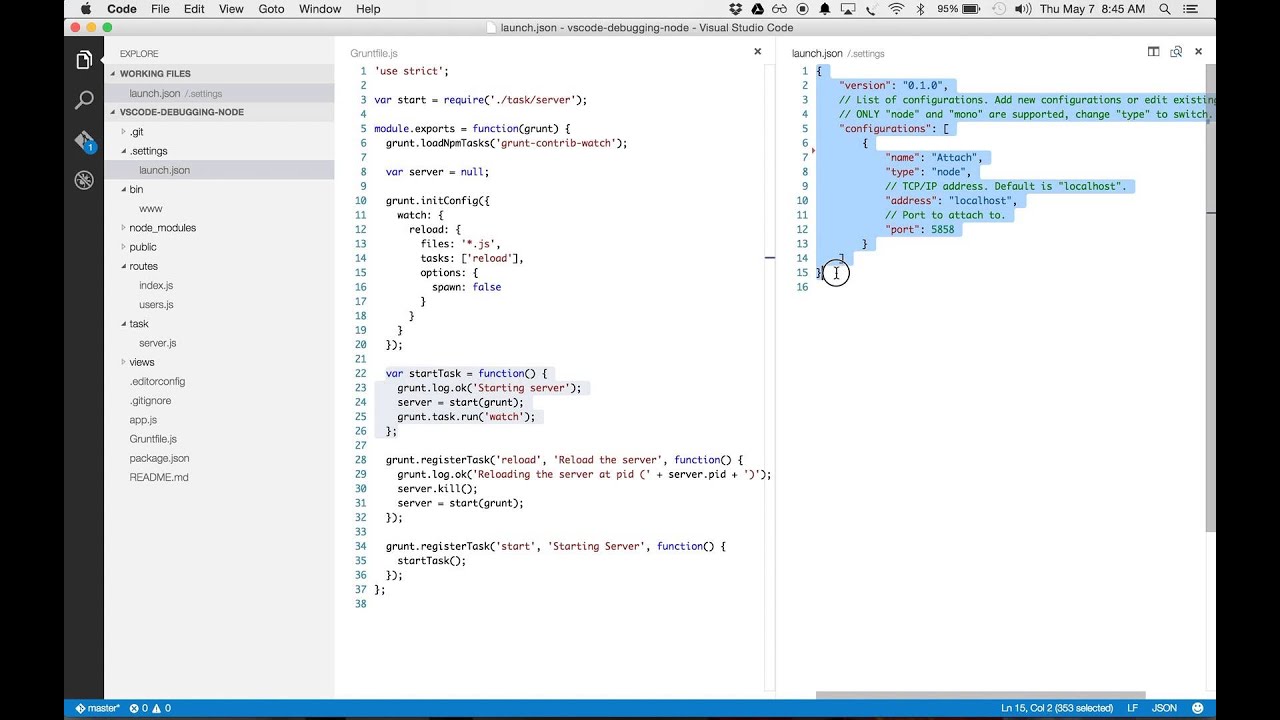Open server.js in task folder
The width and height of the screenshot is (1280, 720).
point(219,343)
